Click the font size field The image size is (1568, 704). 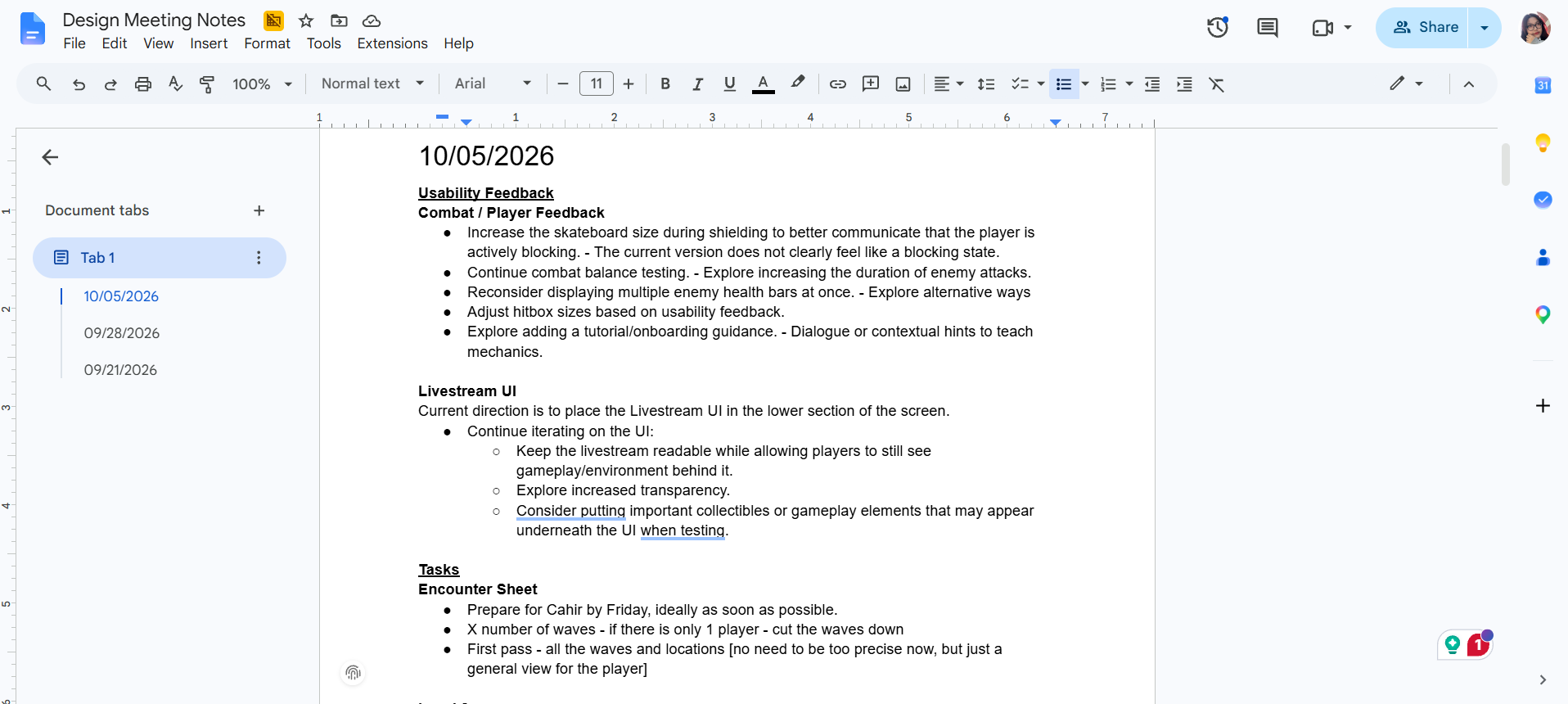[x=597, y=83]
